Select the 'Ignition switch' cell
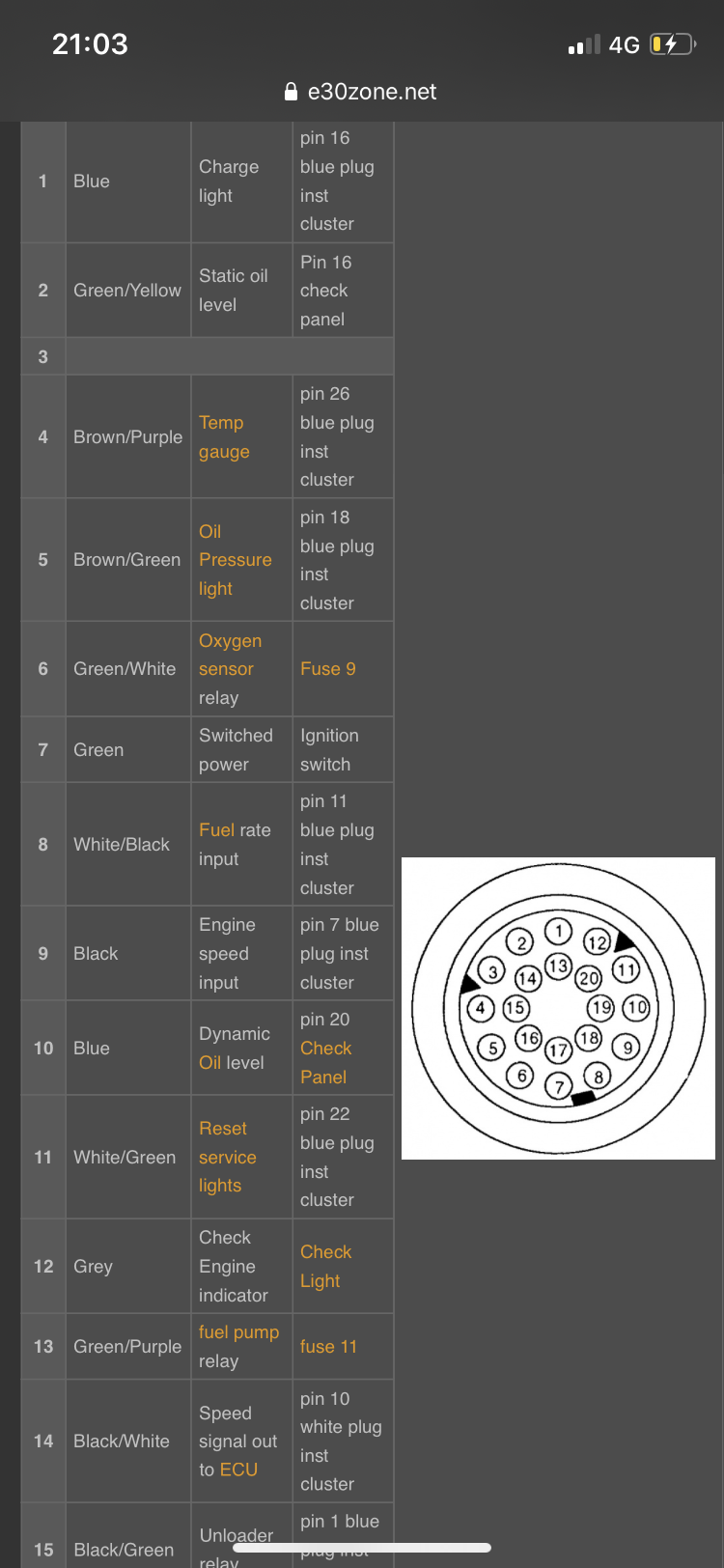This screenshot has height=1568, width=724. (x=343, y=750)
